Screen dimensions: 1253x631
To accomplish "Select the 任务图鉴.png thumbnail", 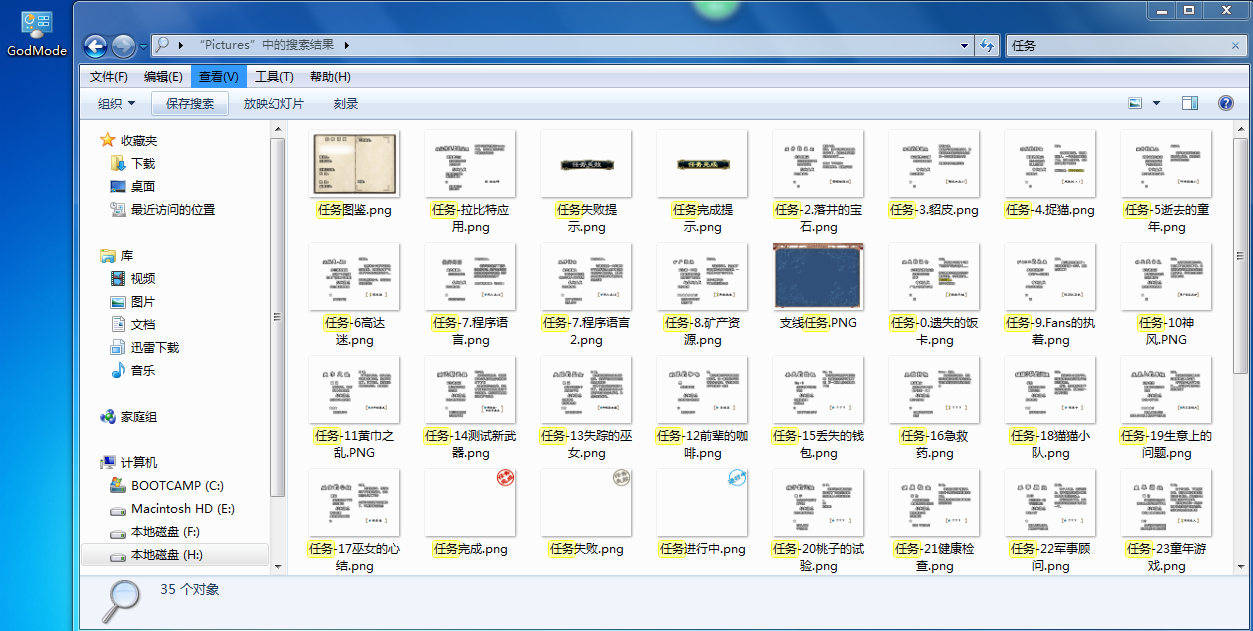I will [354, 164].
